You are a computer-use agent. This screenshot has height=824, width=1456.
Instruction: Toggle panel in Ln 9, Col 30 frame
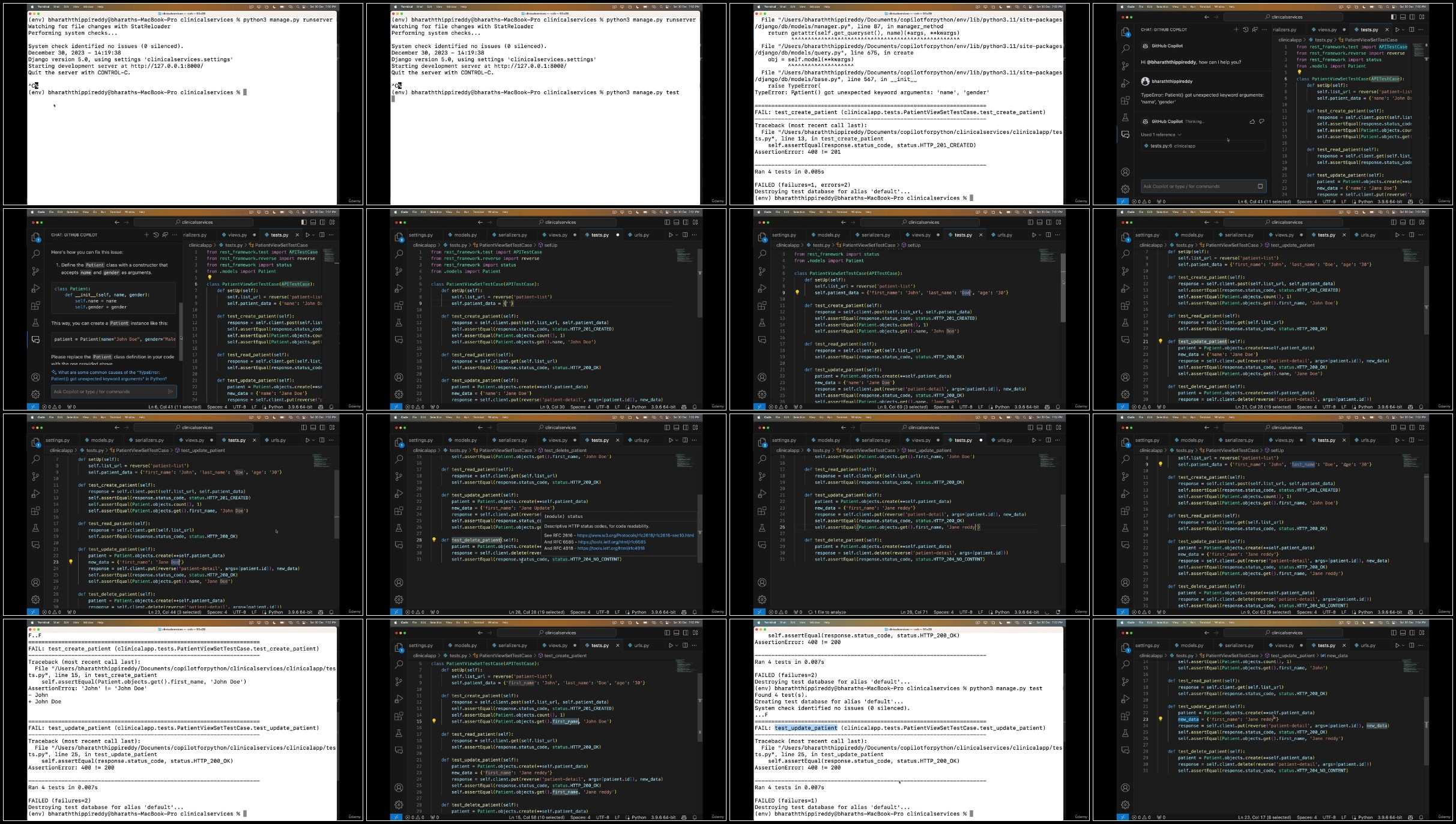pyautogui.click(x=677, y=222)
